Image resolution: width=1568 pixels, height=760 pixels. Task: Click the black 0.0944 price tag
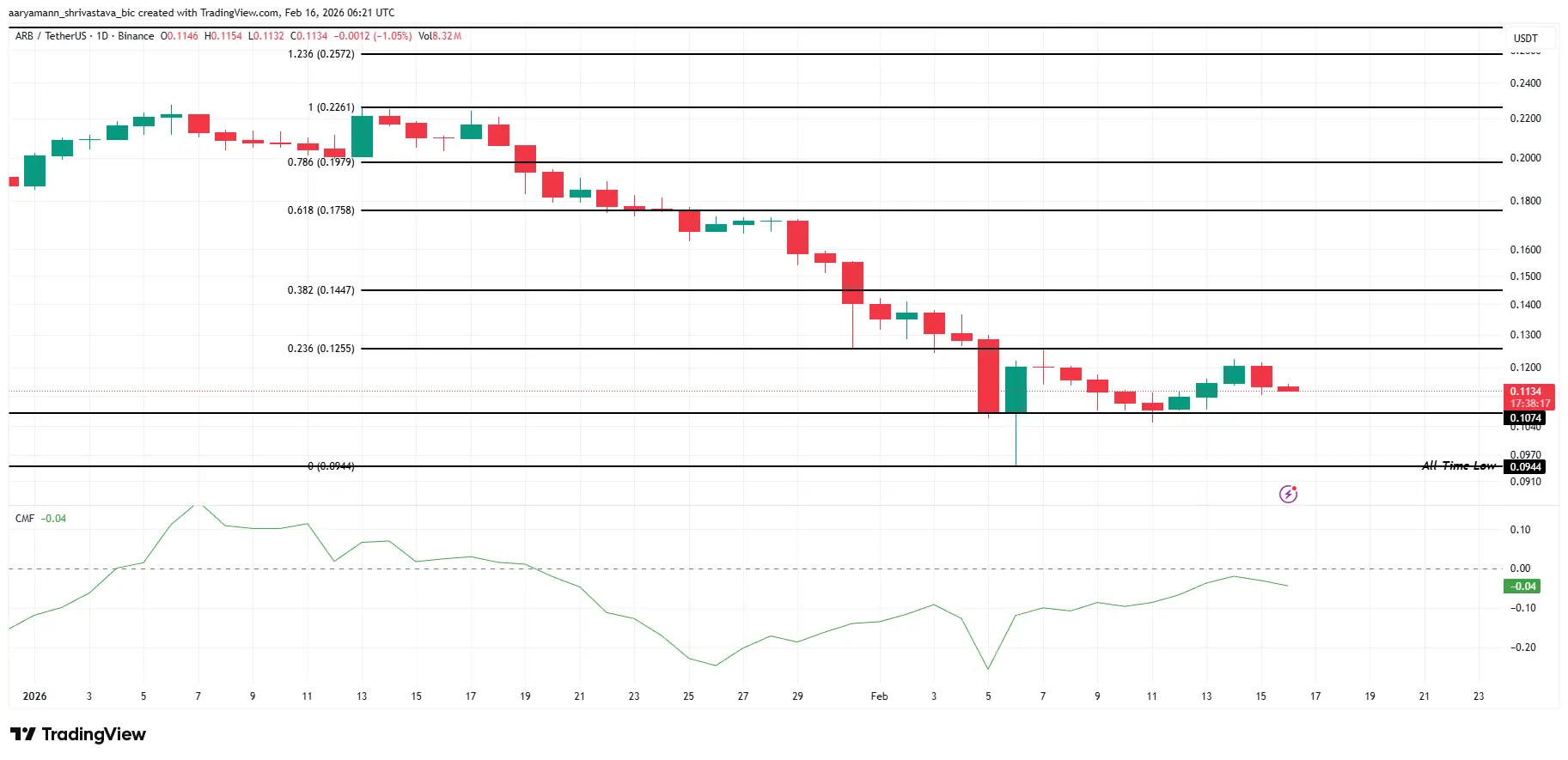click(x=1526, y=467)
